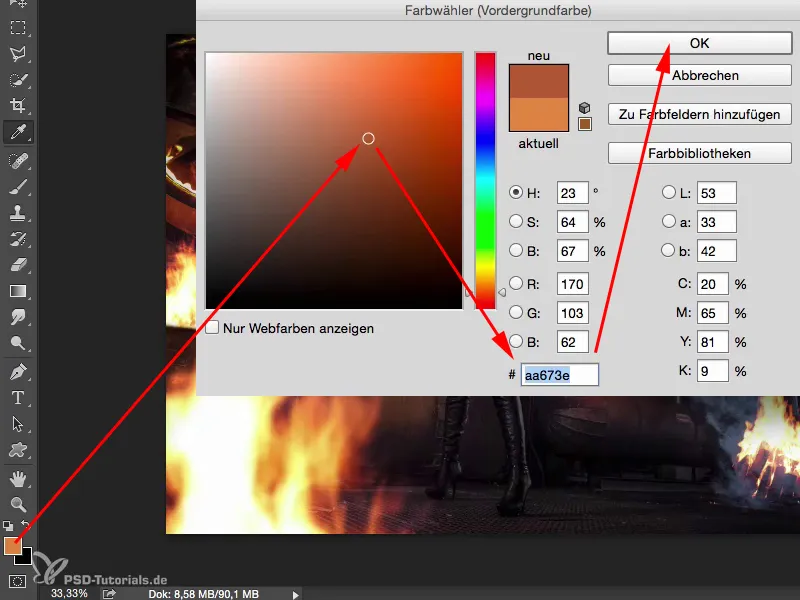Confirm the color with OK

click(x=699, y=43)
